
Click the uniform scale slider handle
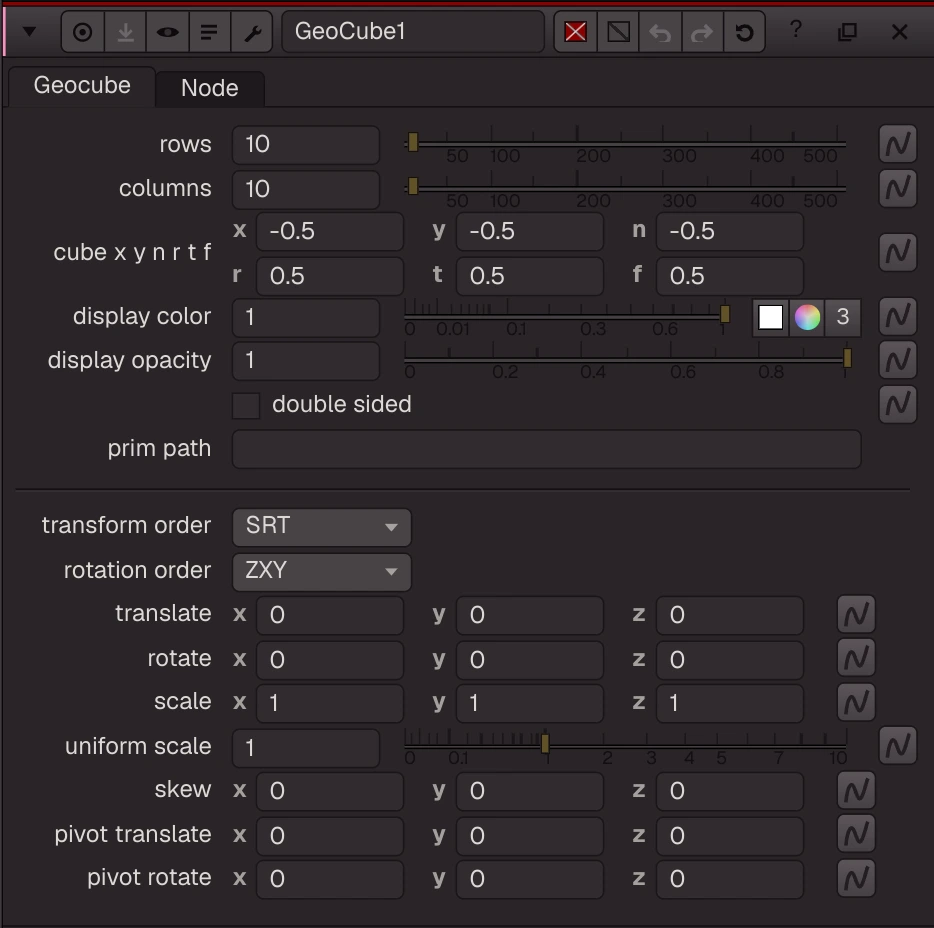(x=545, y=743)
